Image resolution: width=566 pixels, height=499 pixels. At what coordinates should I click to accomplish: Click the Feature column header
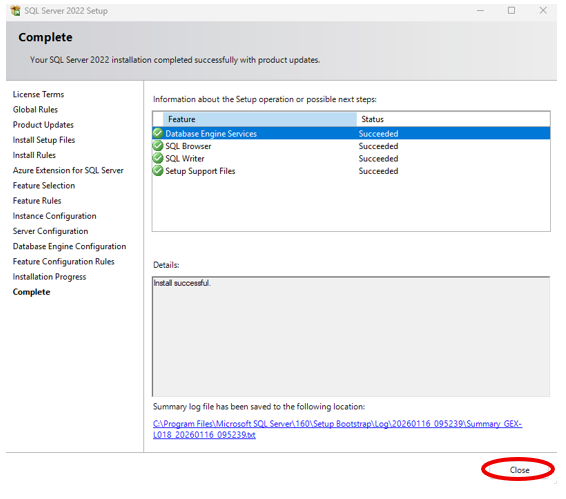click(x=260, y=119)
